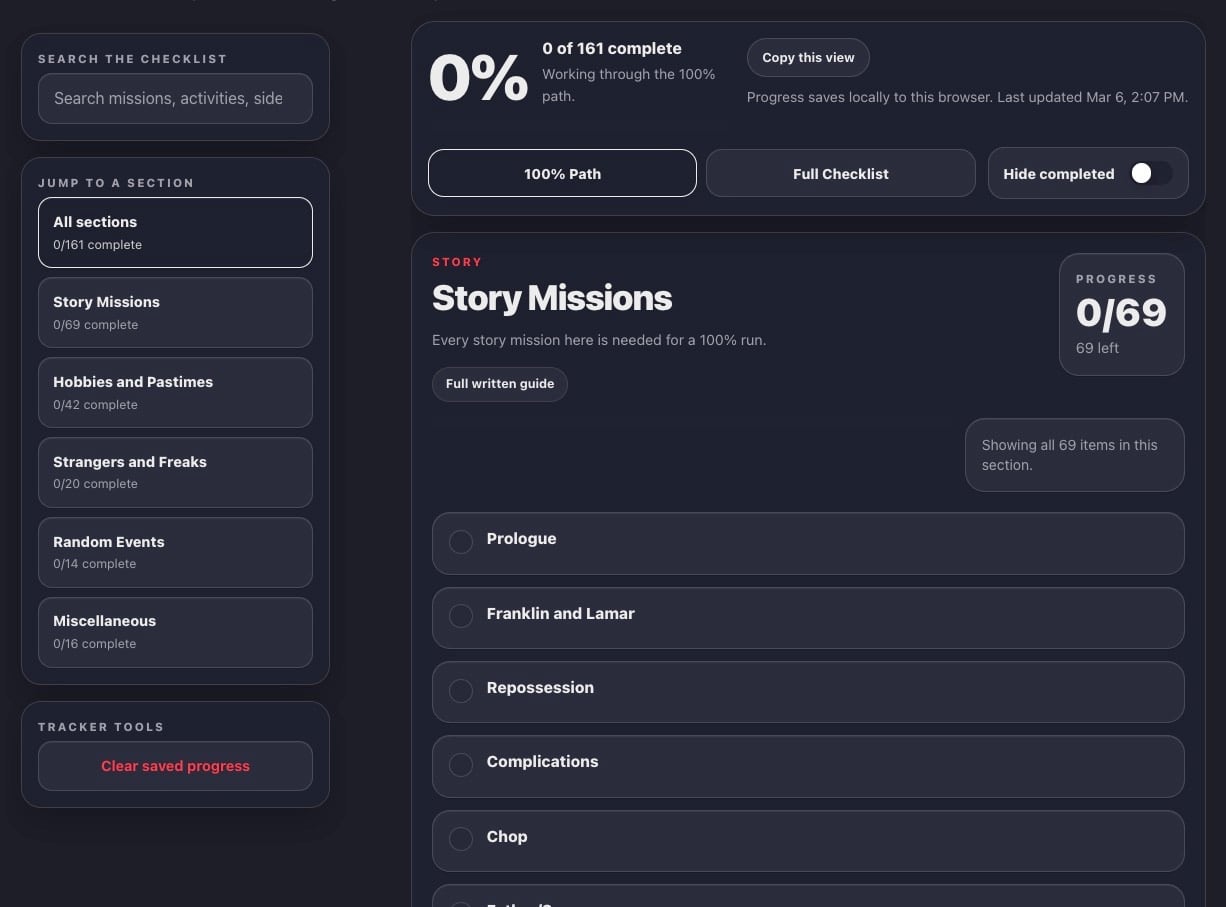The width and height of the screenshot is (1226, 907).
Task: Click Copy this view
Action: (808, 57)
